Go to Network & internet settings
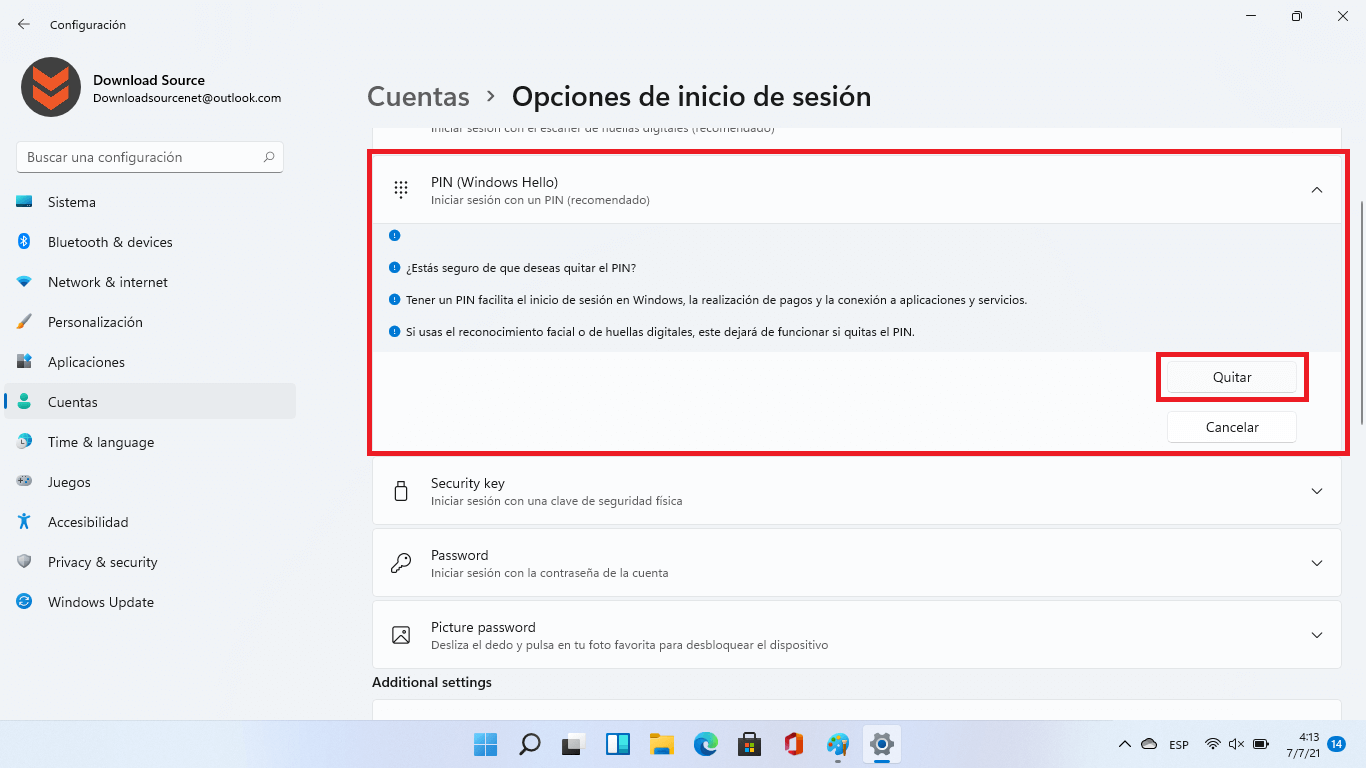1366x768 pixels. [150, 282]
